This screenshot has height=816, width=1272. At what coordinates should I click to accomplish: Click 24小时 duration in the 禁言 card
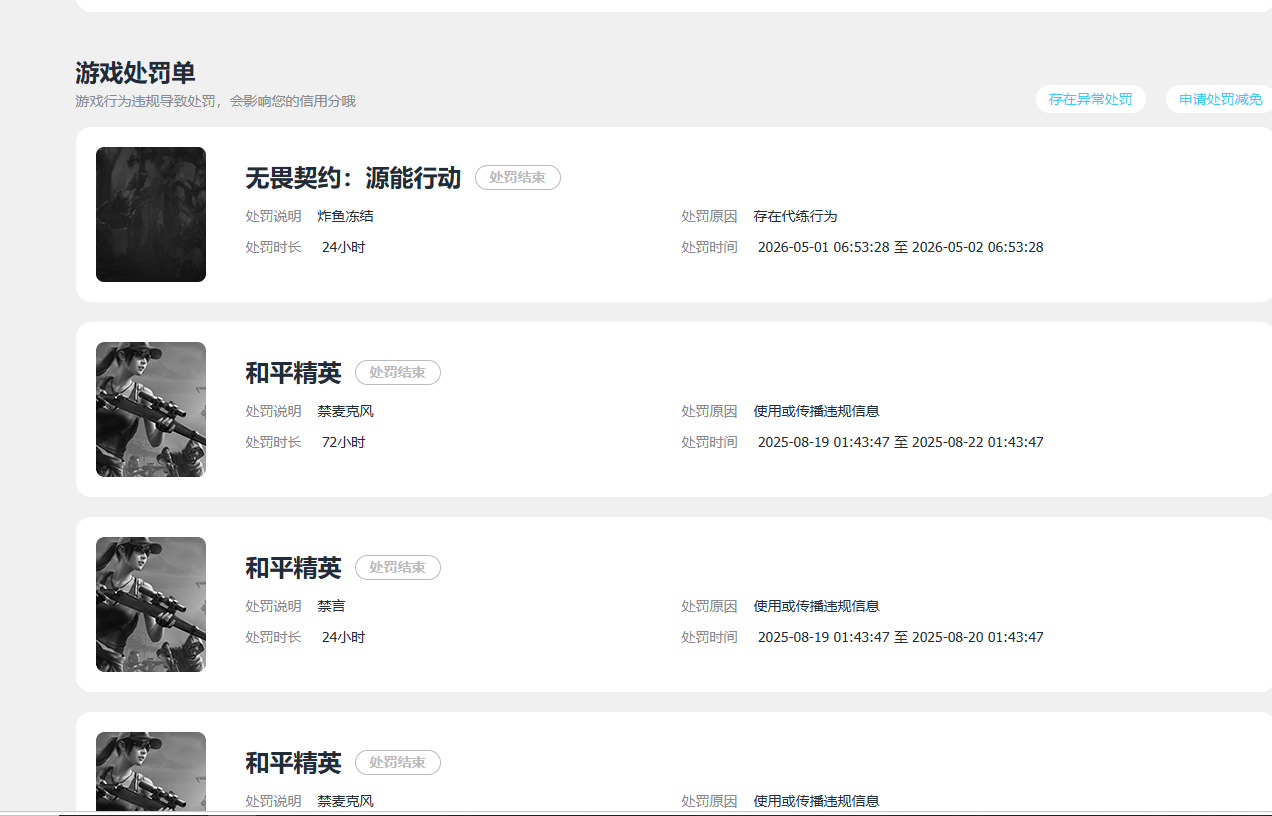pyautogui.click(x=343, y=637)
